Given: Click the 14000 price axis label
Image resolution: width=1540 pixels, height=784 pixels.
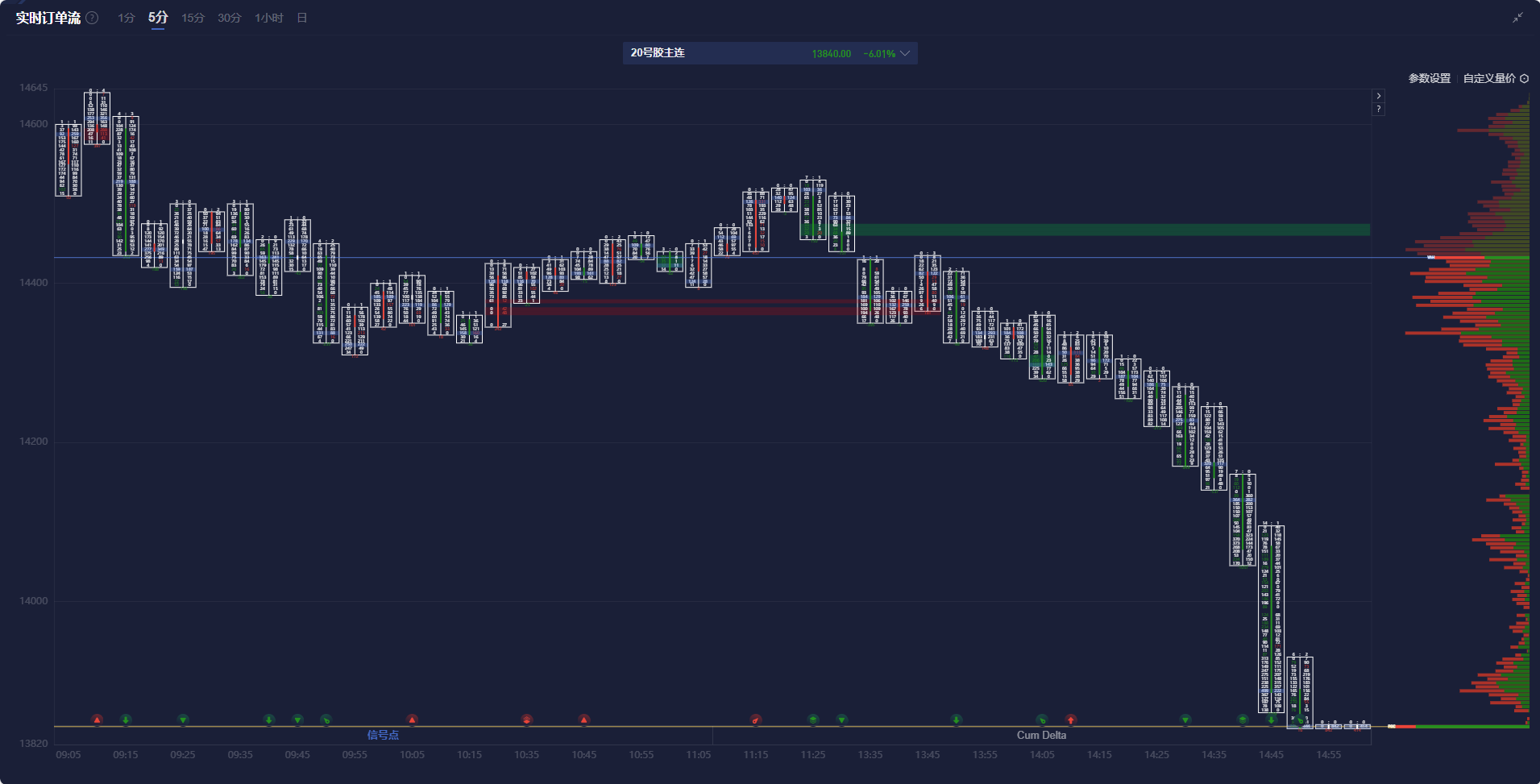Looking at the screenshot, I should click(34, 600).
